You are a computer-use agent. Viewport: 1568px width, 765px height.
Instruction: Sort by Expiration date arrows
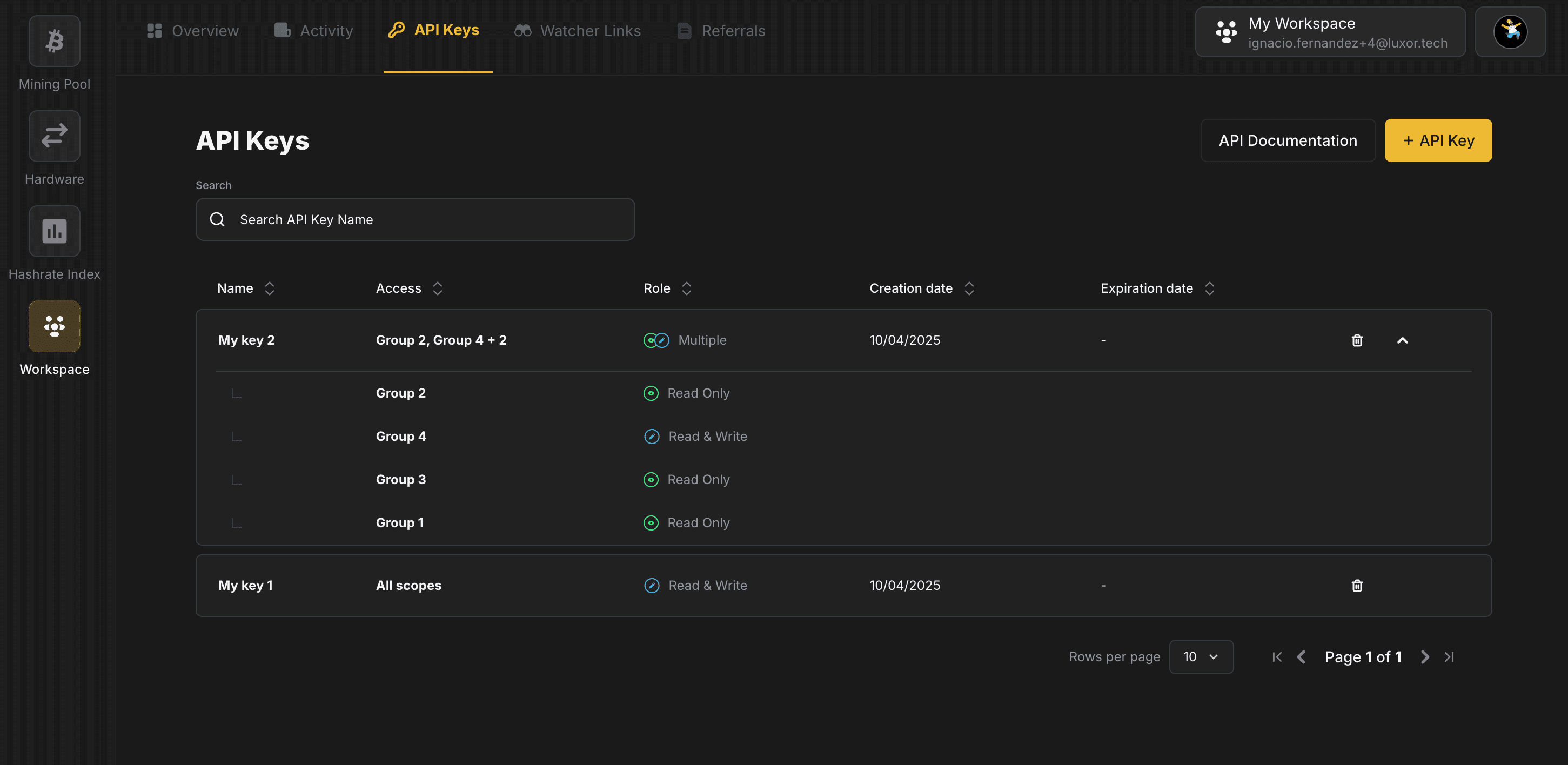pyautogui.click(x=1209, y=288)
